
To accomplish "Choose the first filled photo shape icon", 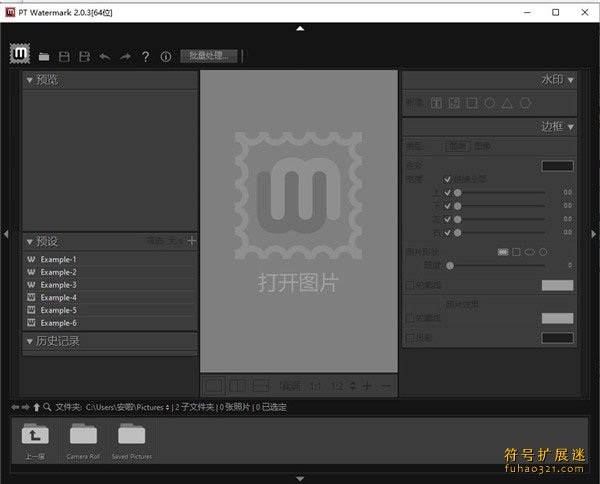I will click(x=503, y=252).
